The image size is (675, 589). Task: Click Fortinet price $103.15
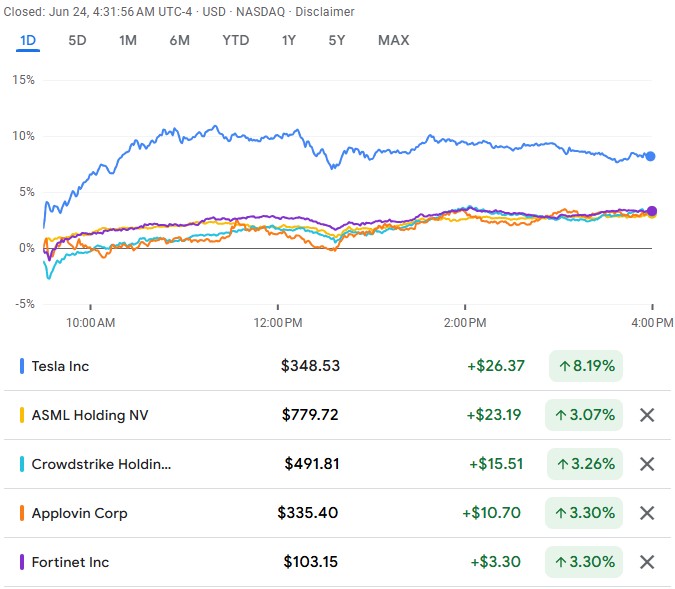click(x=311, y=562)
